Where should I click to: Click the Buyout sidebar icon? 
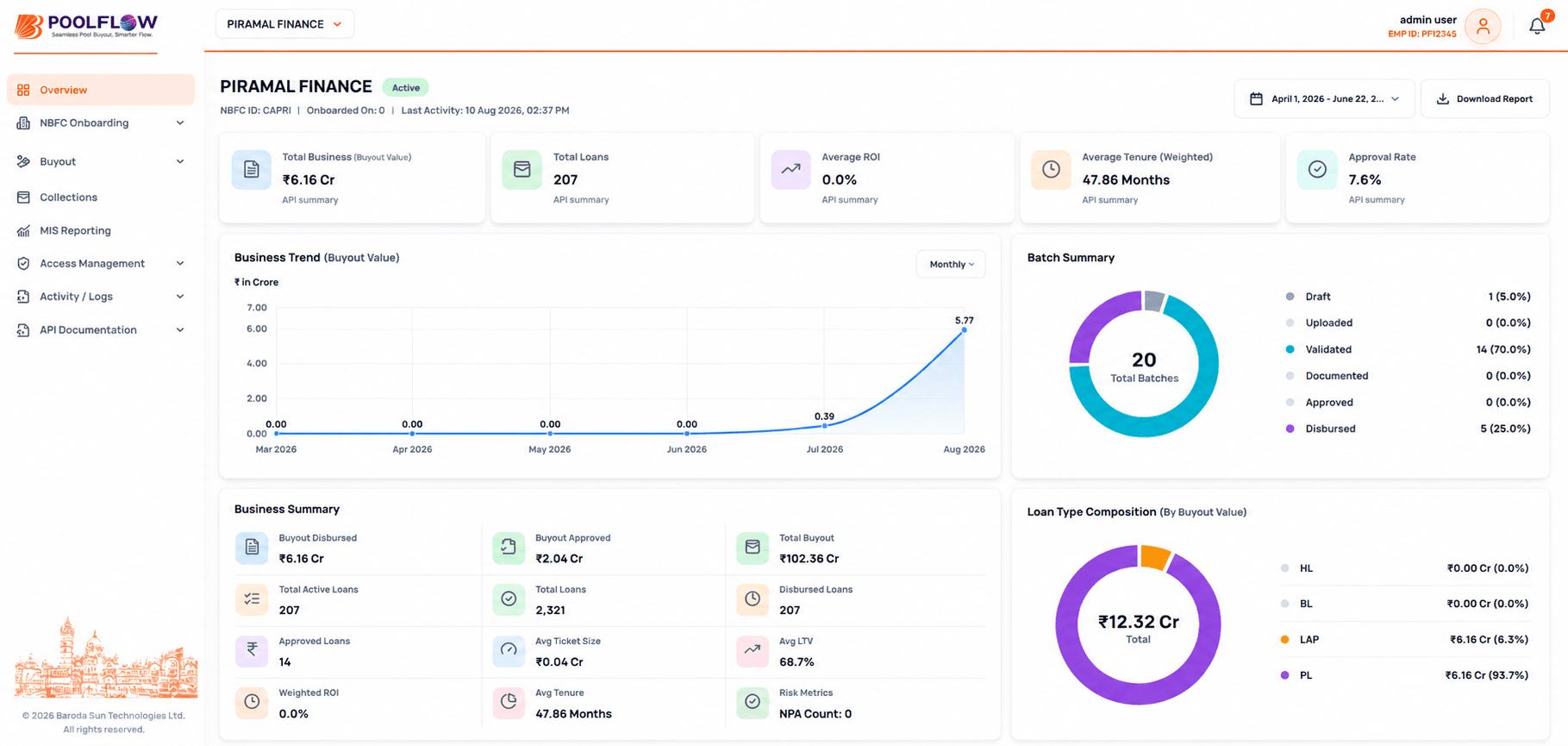[23, 161]
